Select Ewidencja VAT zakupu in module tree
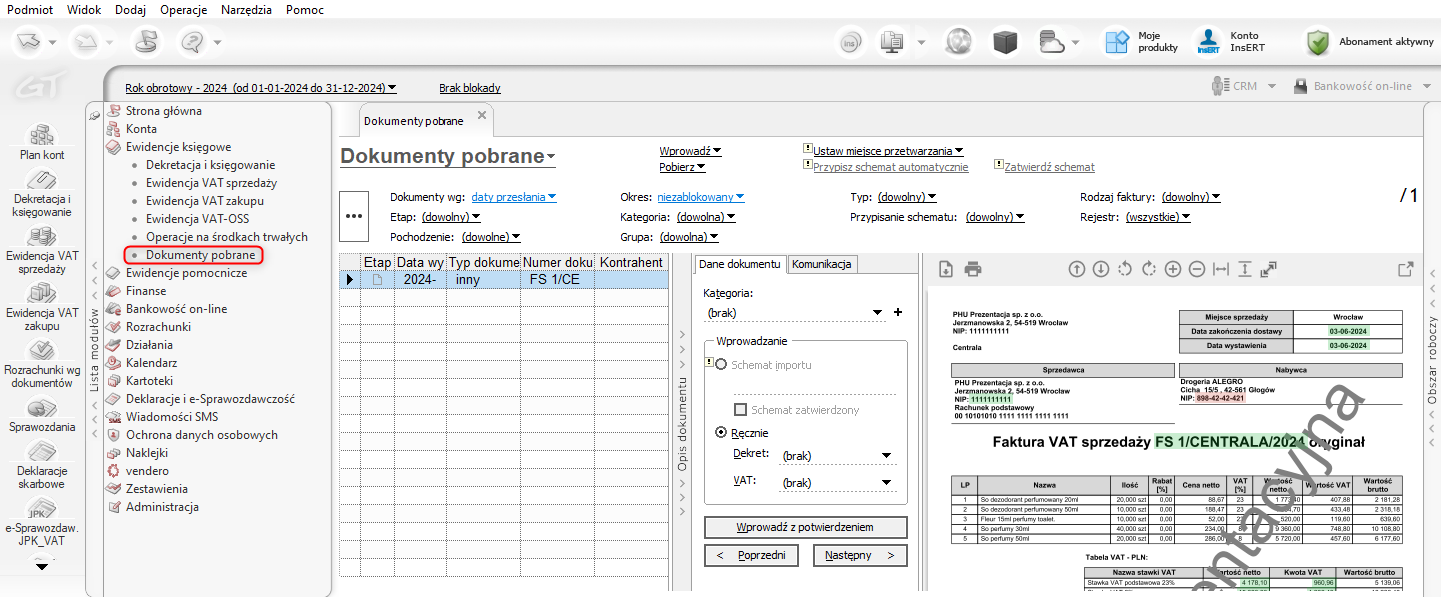The width and height of the screenshot is (1441, 597). pyautogui.click(x=204, y=201)
